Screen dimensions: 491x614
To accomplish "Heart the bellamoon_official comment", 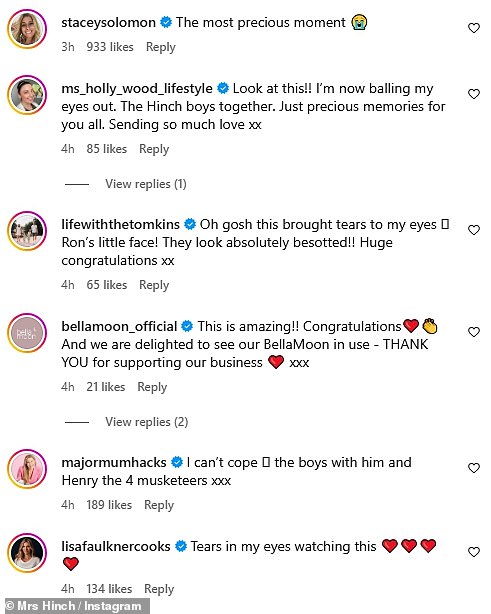I will click(474, 332).
